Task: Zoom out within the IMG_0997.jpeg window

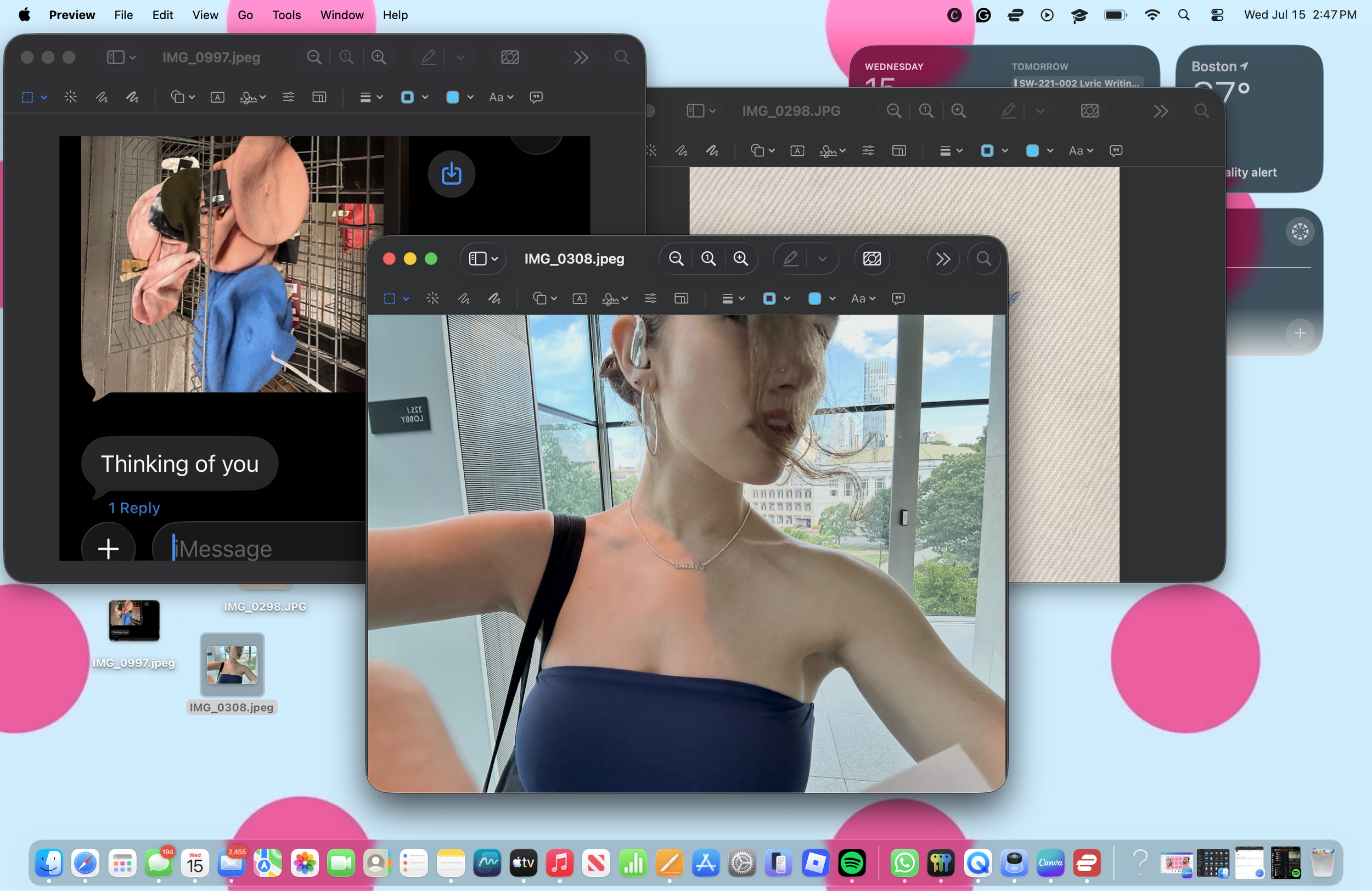Action: tap(314, 57)
